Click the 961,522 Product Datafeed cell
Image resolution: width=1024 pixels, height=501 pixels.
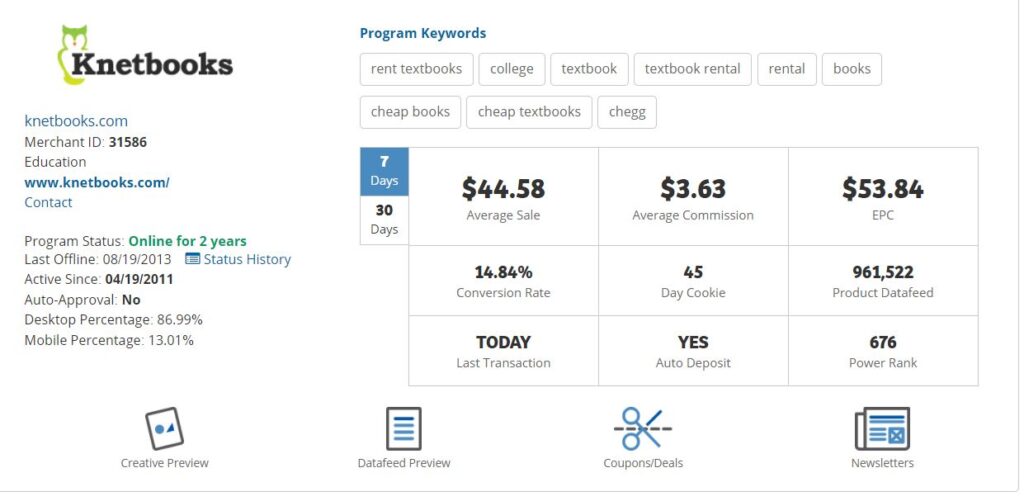883,281
